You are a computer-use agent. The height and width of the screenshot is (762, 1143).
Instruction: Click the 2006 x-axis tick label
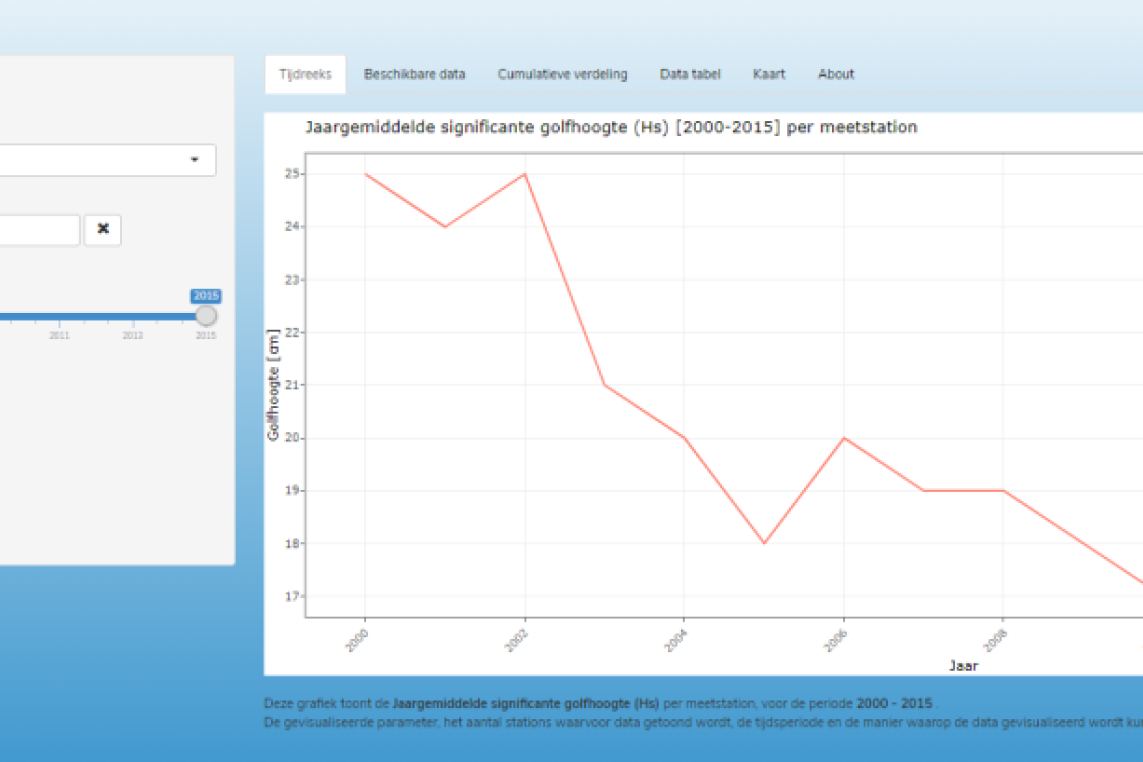point(836,640)
